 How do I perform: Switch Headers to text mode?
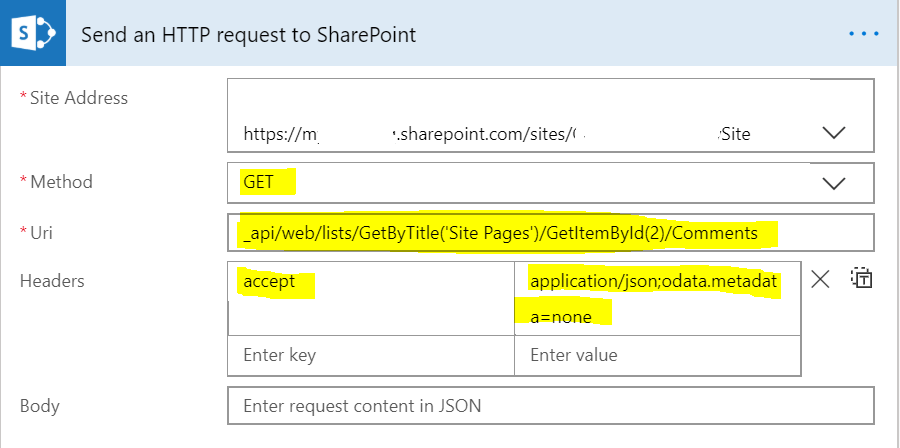tap(860, 280)
